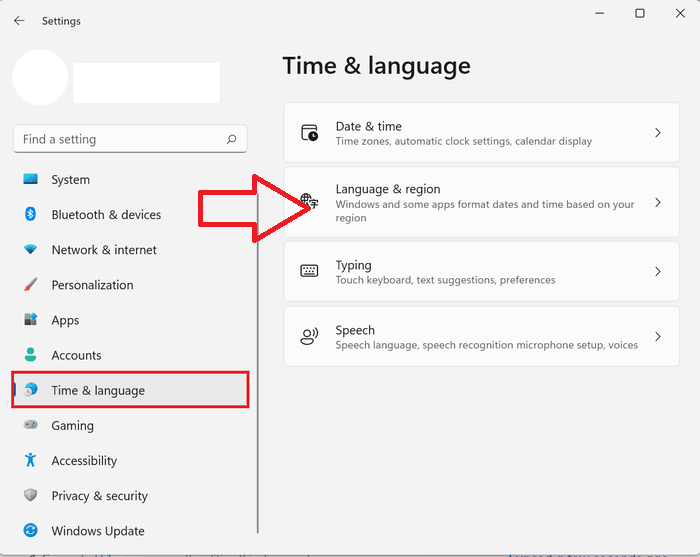700x557 pixels.
Task: Maximize the Settings window
Action: [x=640, y=13]
